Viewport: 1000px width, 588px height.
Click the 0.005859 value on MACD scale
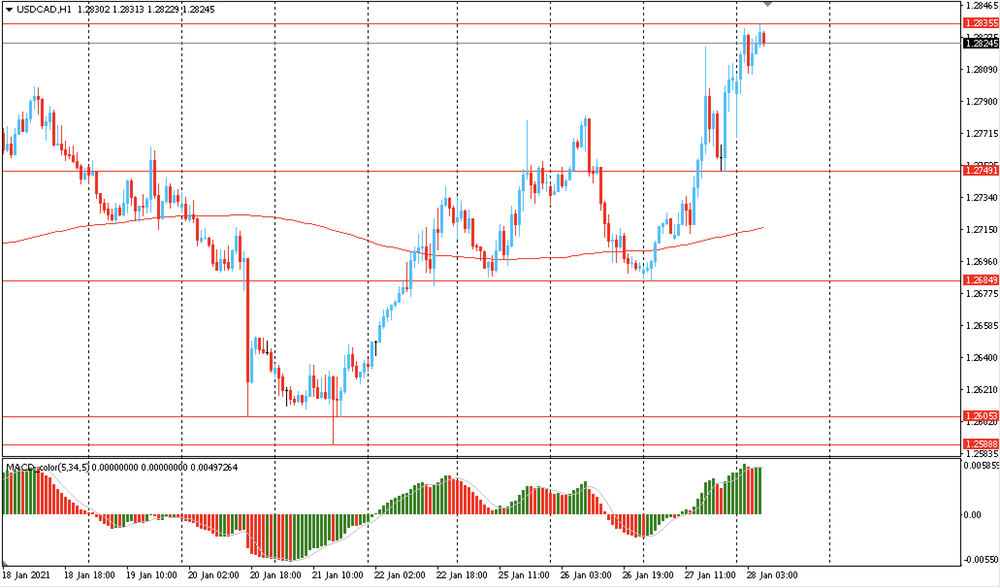pyautogui.click(x=979, y=467)
